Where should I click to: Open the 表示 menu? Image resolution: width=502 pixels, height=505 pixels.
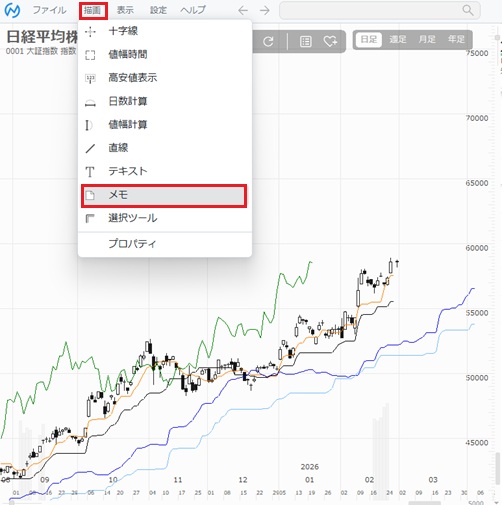click(x=125, y=10)
